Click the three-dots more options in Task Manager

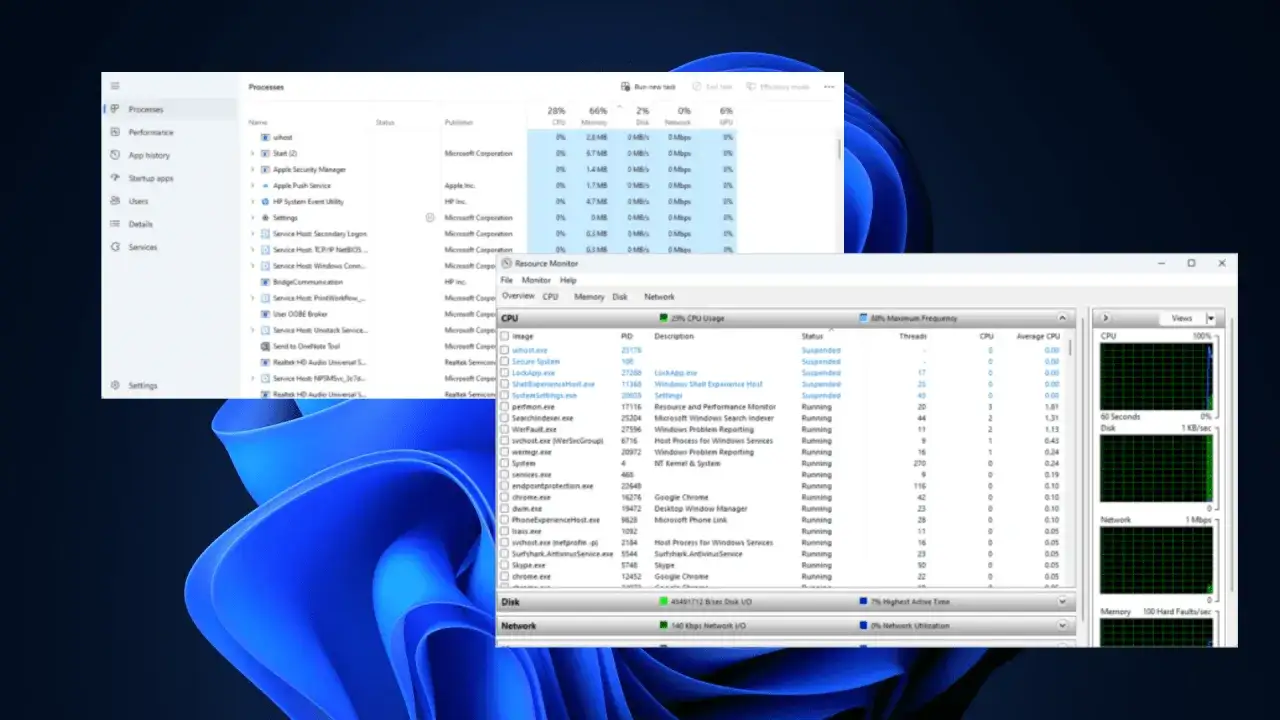(x=828, y=87)
